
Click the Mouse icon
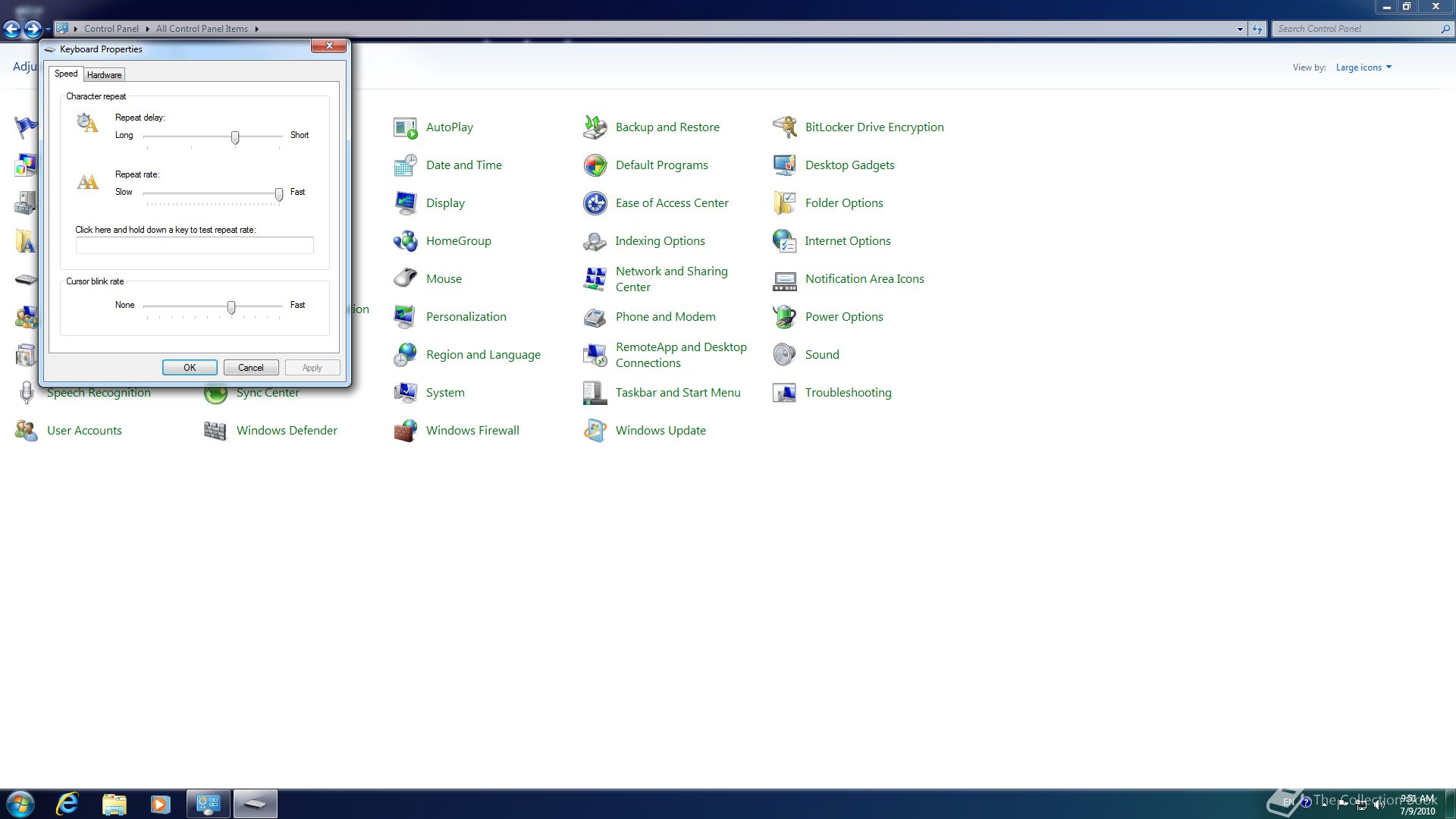[406, 279]
